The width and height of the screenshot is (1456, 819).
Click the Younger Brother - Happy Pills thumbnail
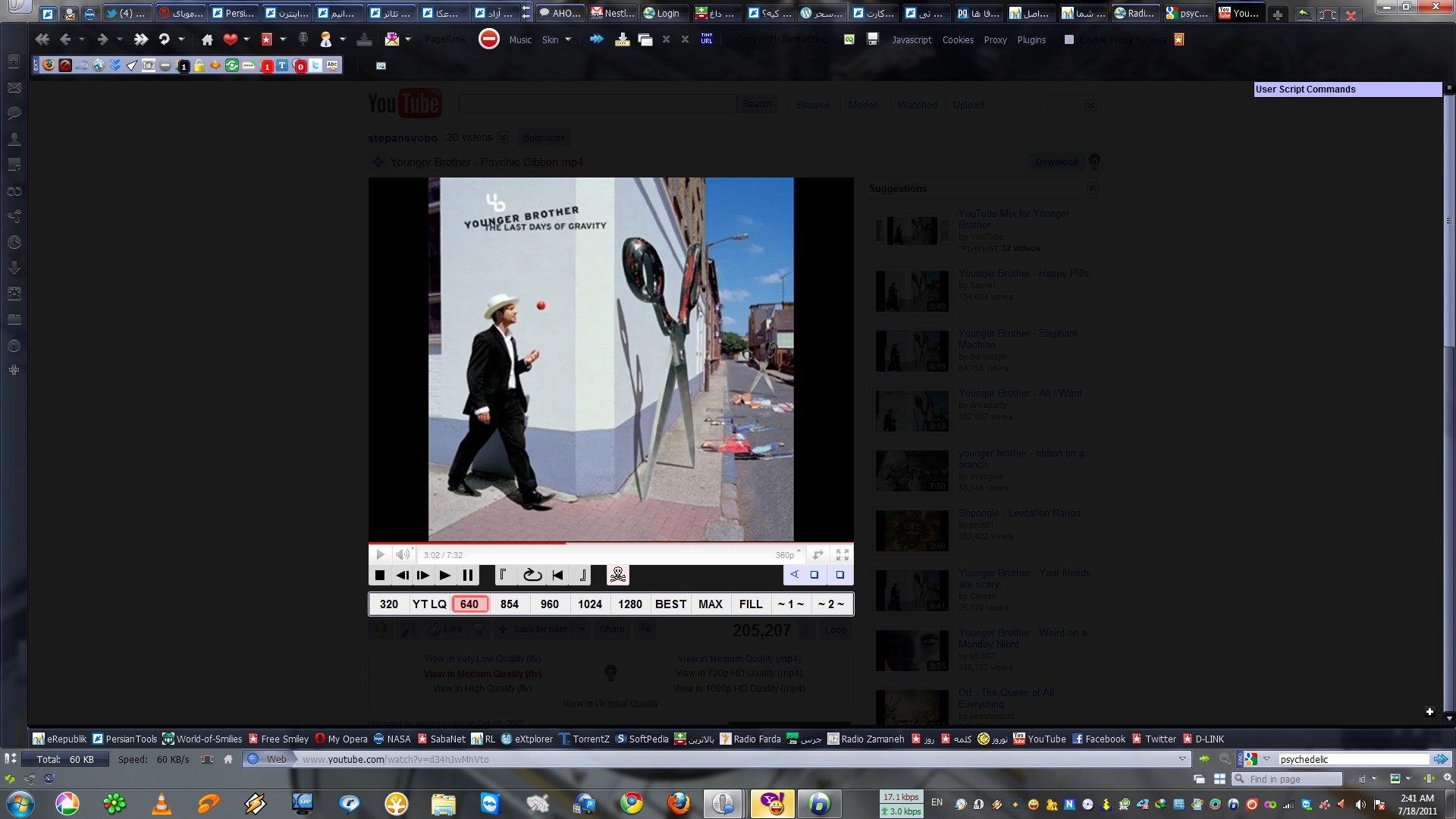[912, 290]
